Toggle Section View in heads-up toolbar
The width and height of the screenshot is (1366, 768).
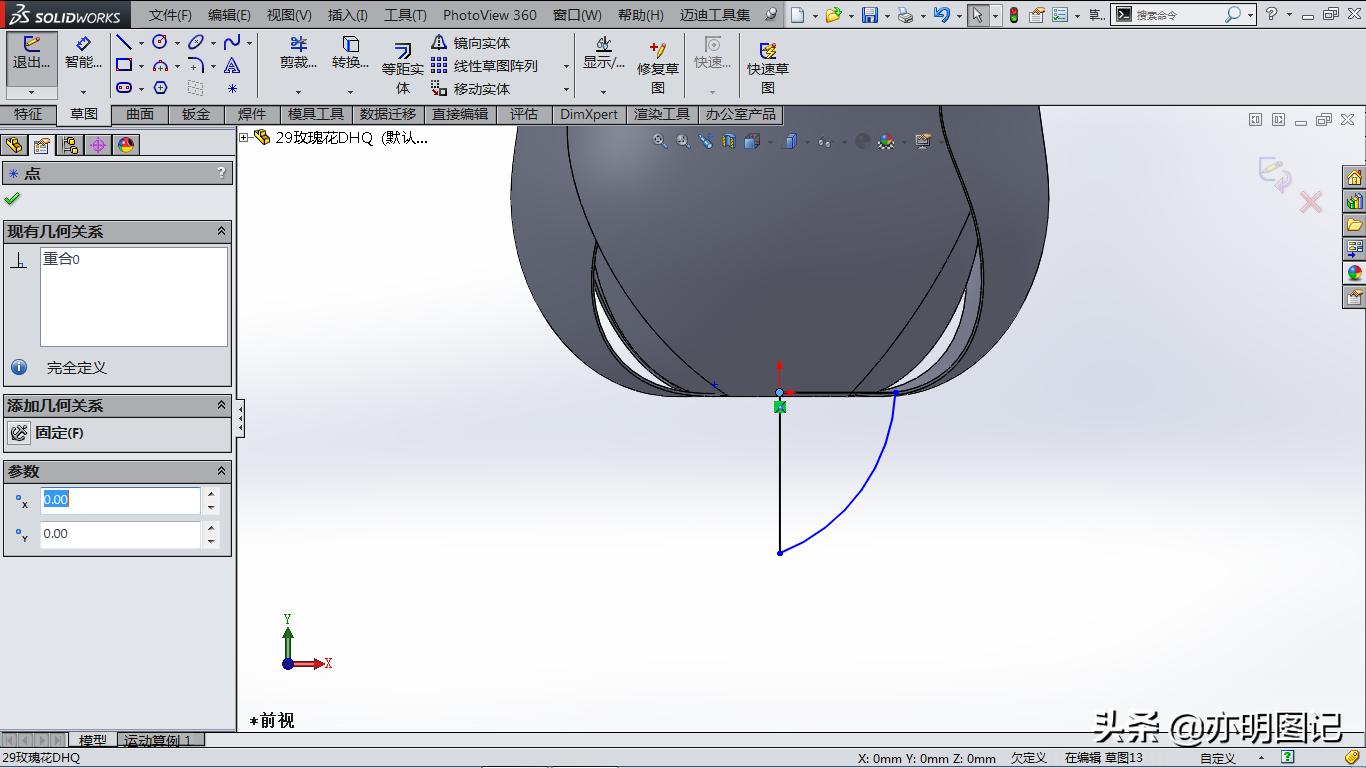pyautogui.click(x=728, y=141)
